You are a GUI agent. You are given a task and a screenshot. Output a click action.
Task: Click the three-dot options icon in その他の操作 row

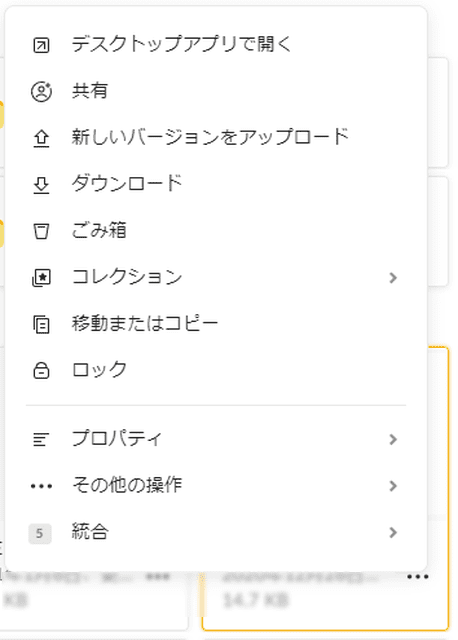(x=41, y=486)
